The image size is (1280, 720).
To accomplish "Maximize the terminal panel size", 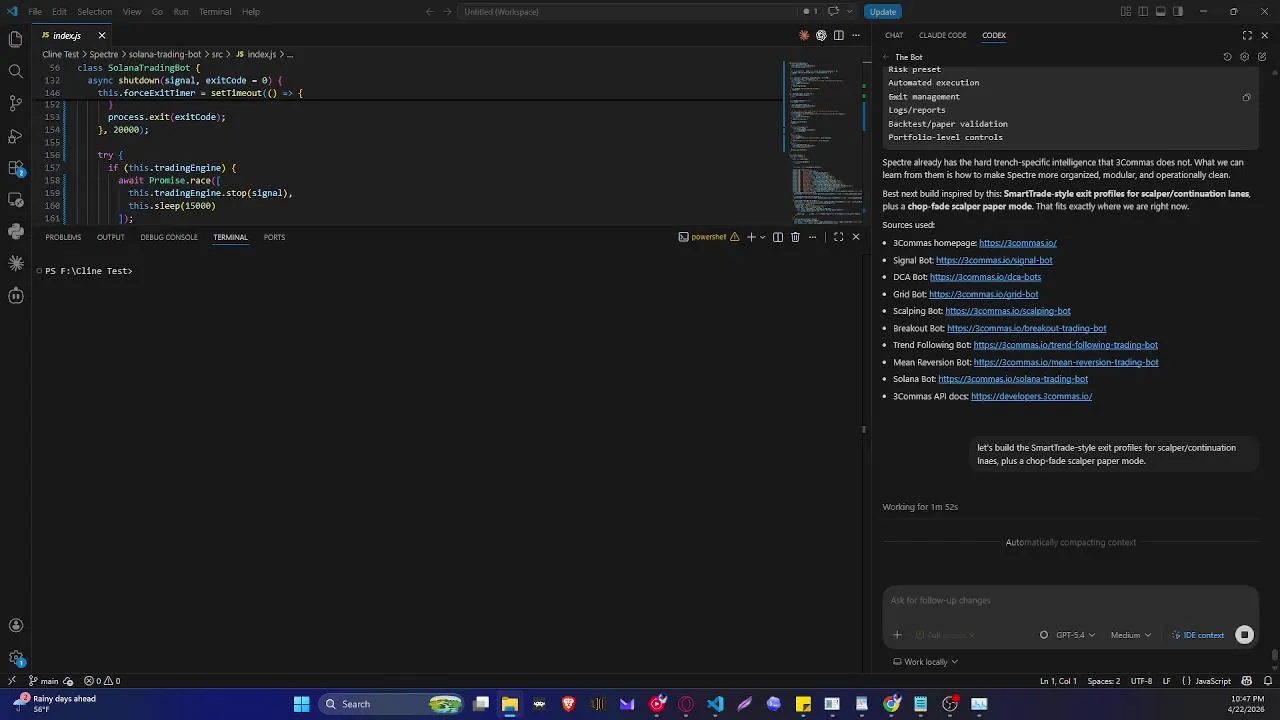I will click(838, 237).
